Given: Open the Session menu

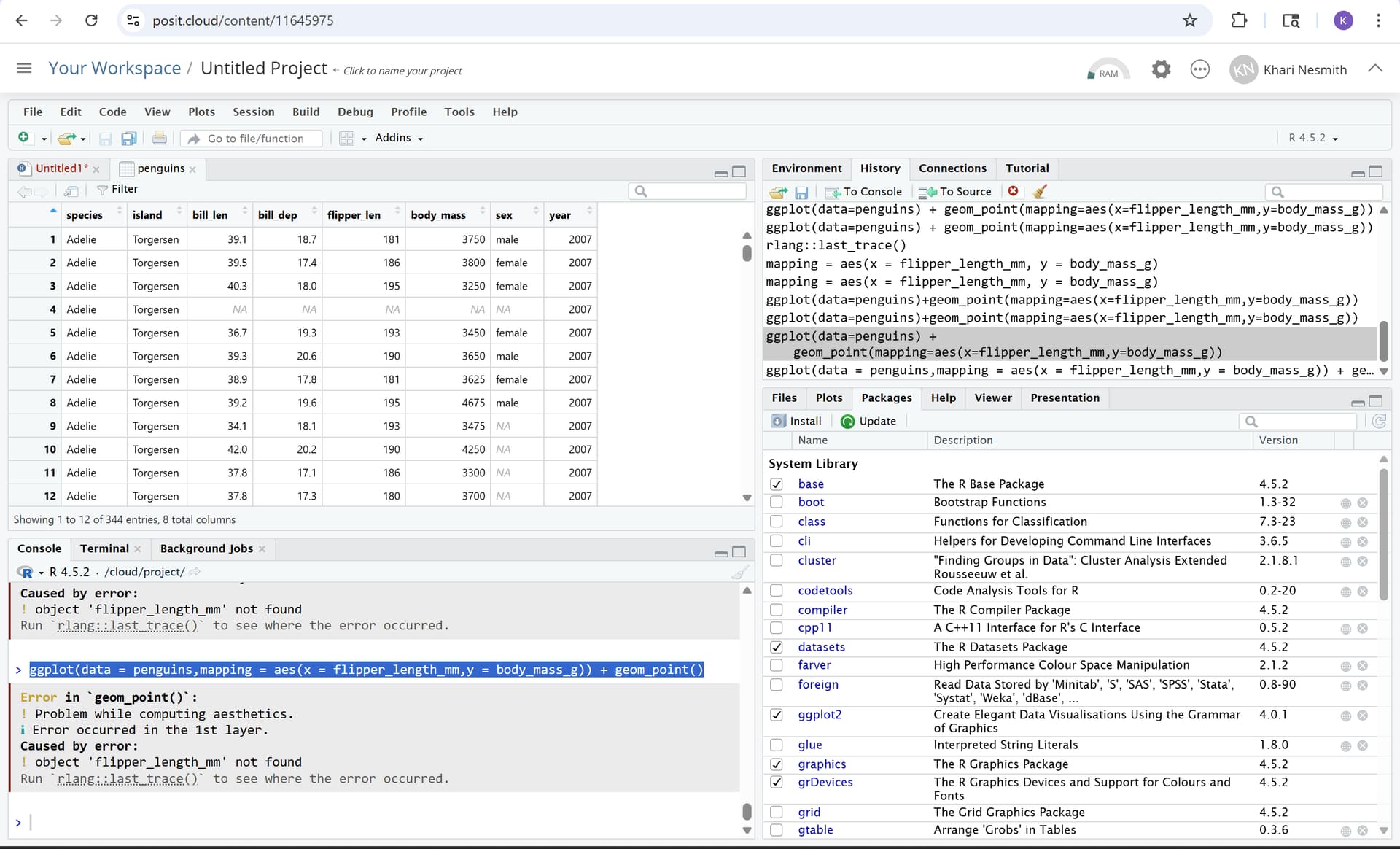Looking at the screenshot, I should [x=254, y=112].
